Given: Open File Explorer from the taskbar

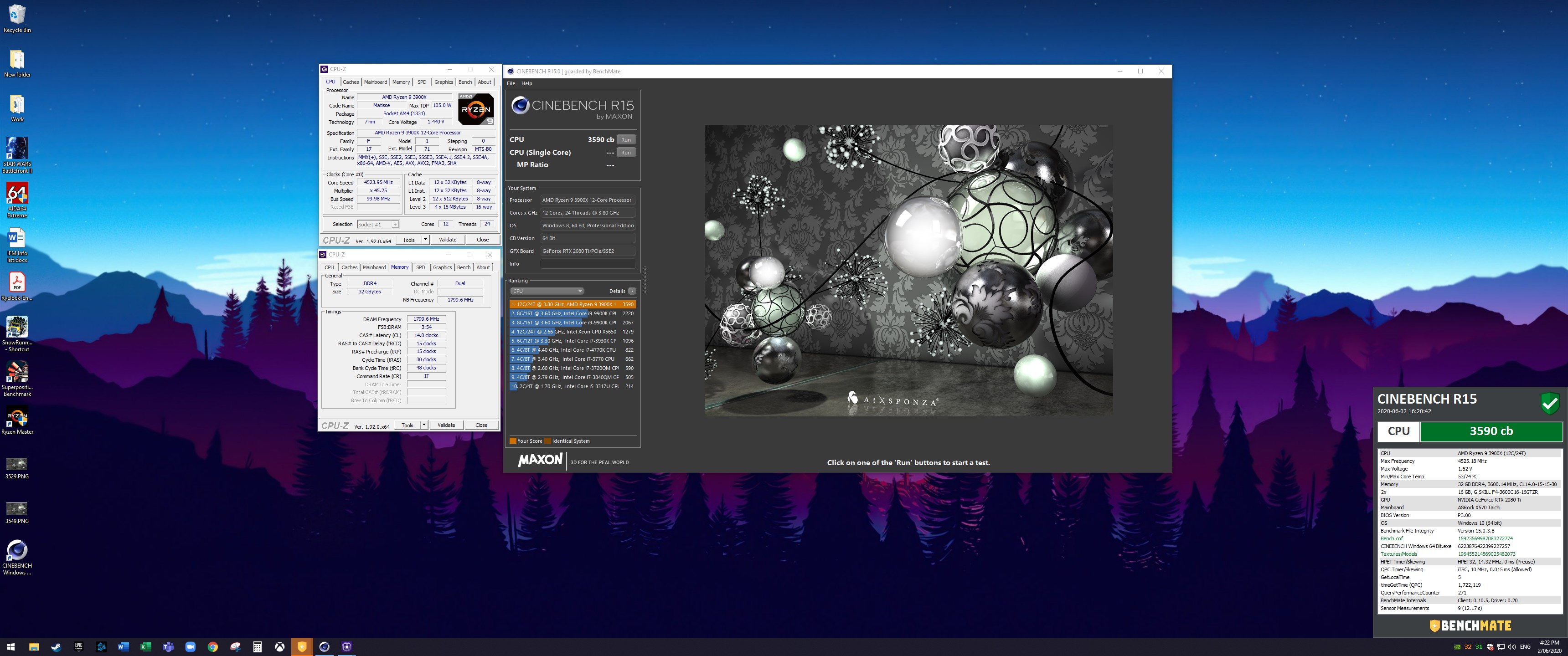Looking at the screenshot, I should point(33,647).
